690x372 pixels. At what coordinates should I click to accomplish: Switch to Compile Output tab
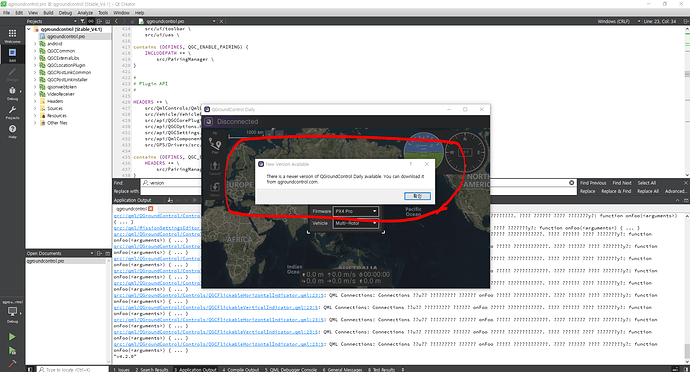coord(241,369)
